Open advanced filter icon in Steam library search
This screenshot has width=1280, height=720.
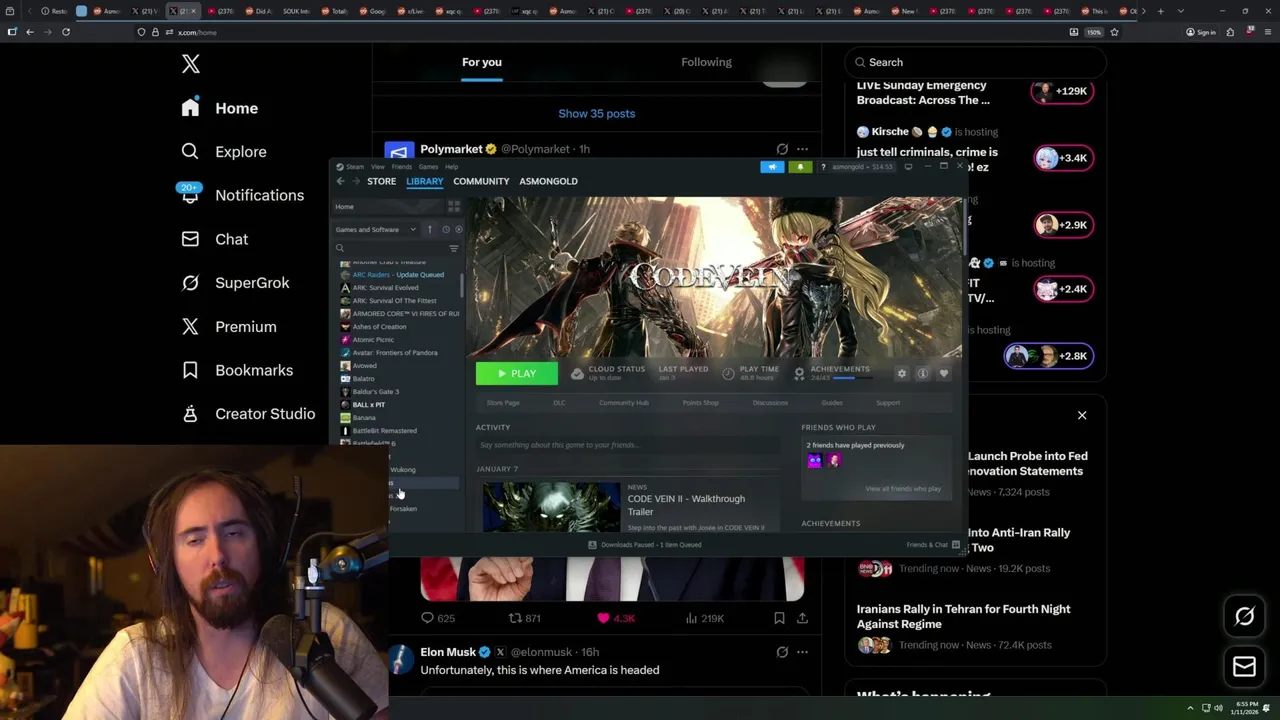pos(454,248)
